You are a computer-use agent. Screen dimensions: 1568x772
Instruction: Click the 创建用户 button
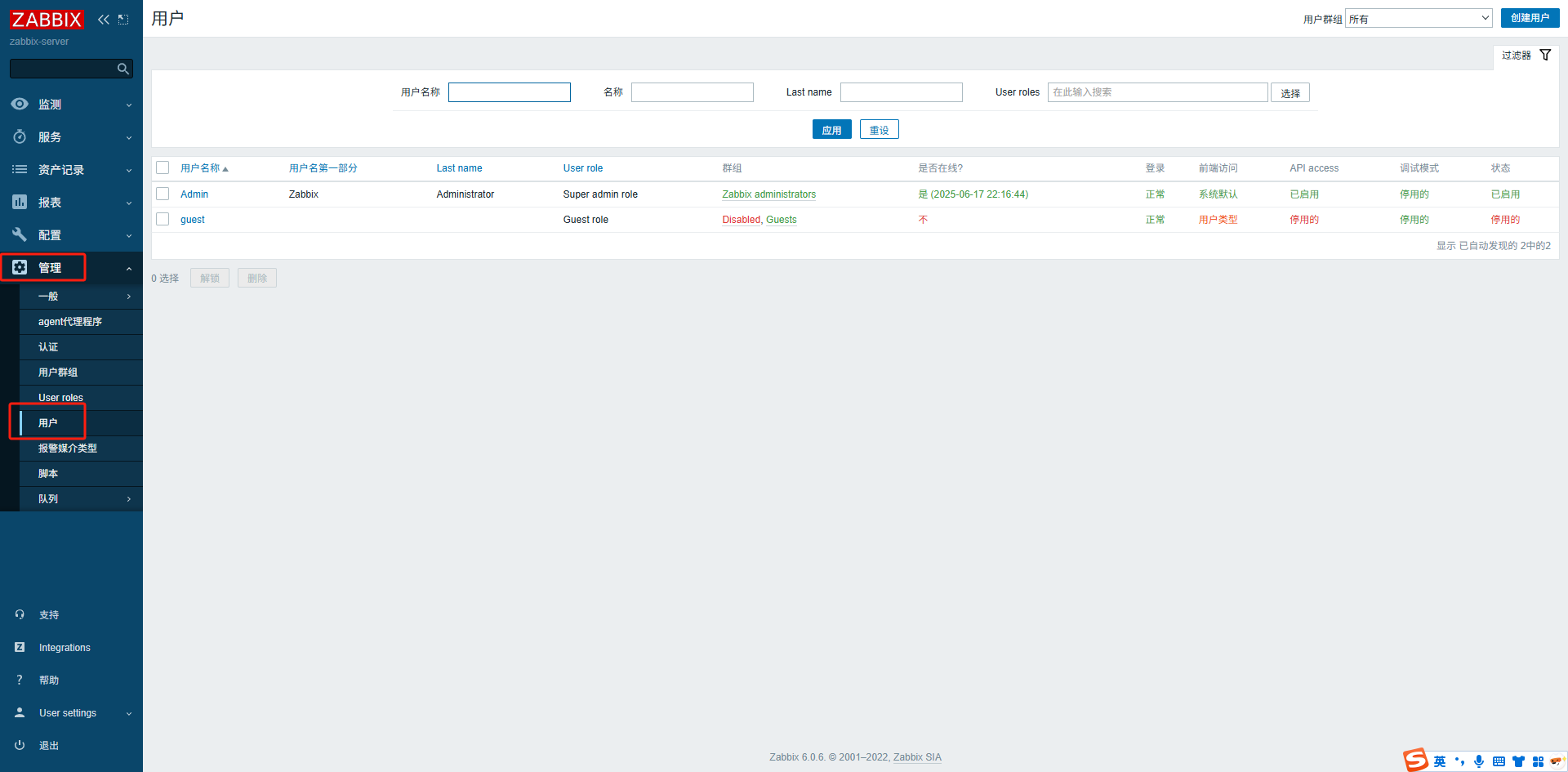coord(1530,18)
